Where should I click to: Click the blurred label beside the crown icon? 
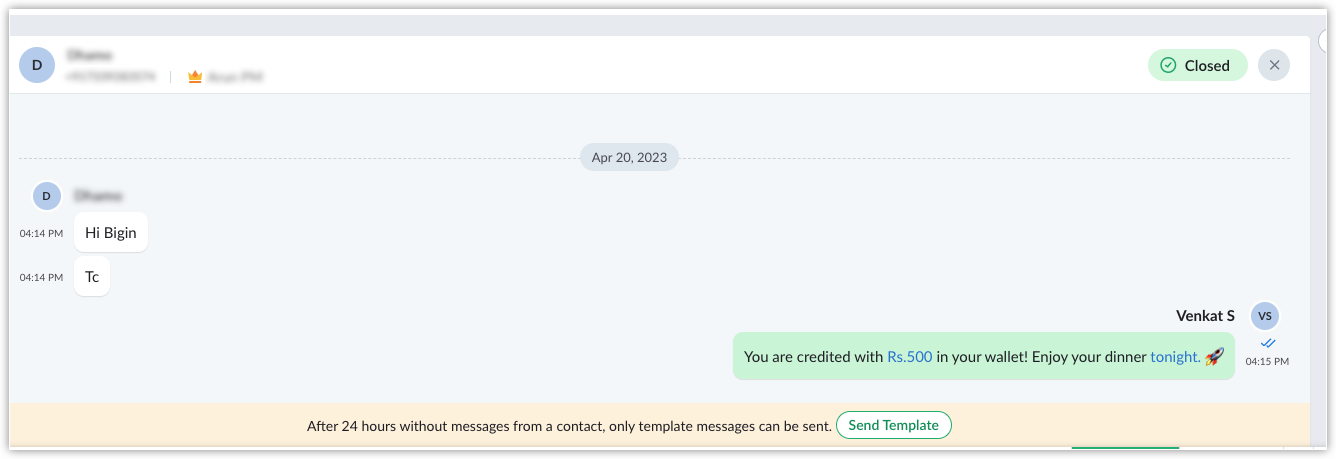pos(235,76)
